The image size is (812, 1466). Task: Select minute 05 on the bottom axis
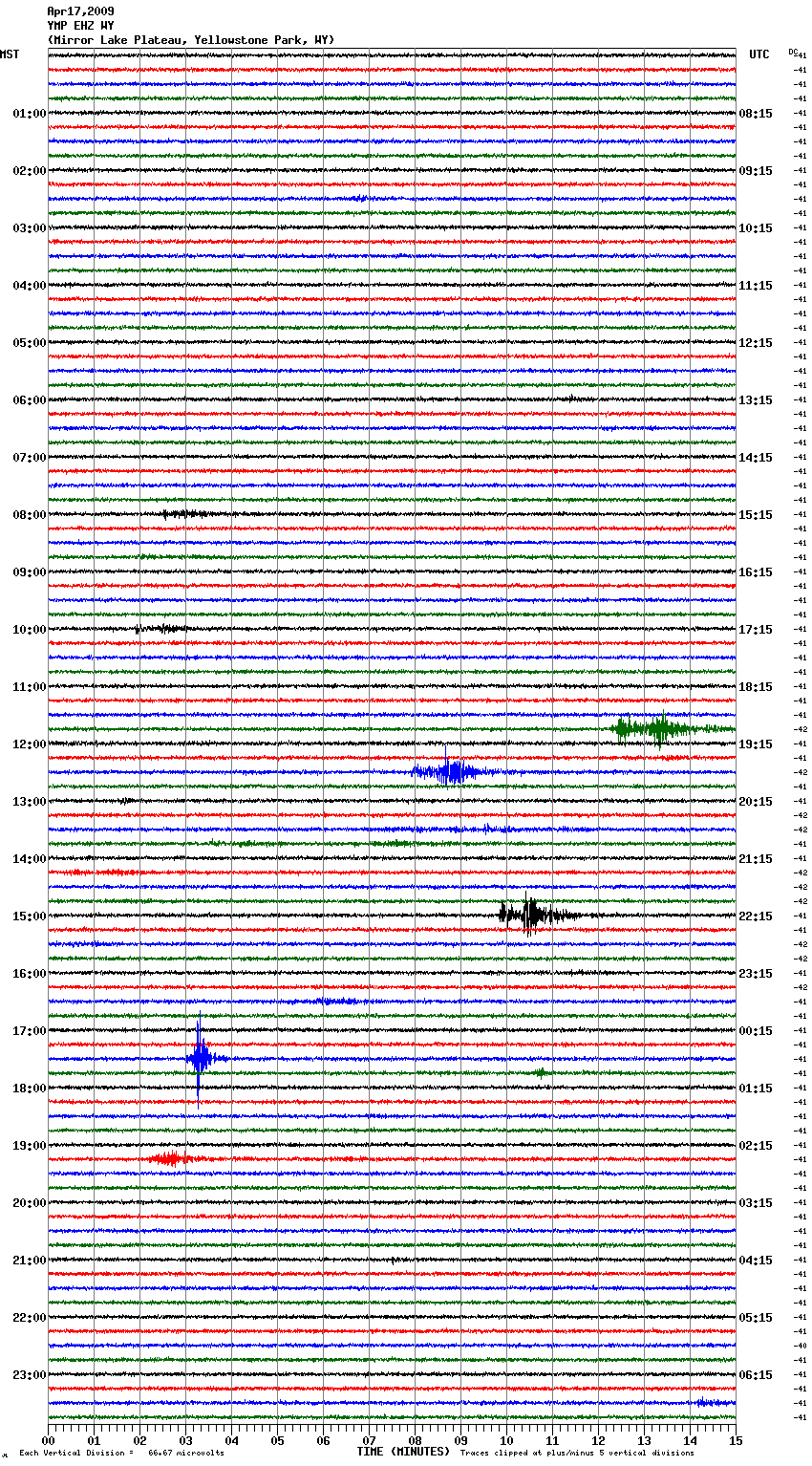click(277, 1440)
